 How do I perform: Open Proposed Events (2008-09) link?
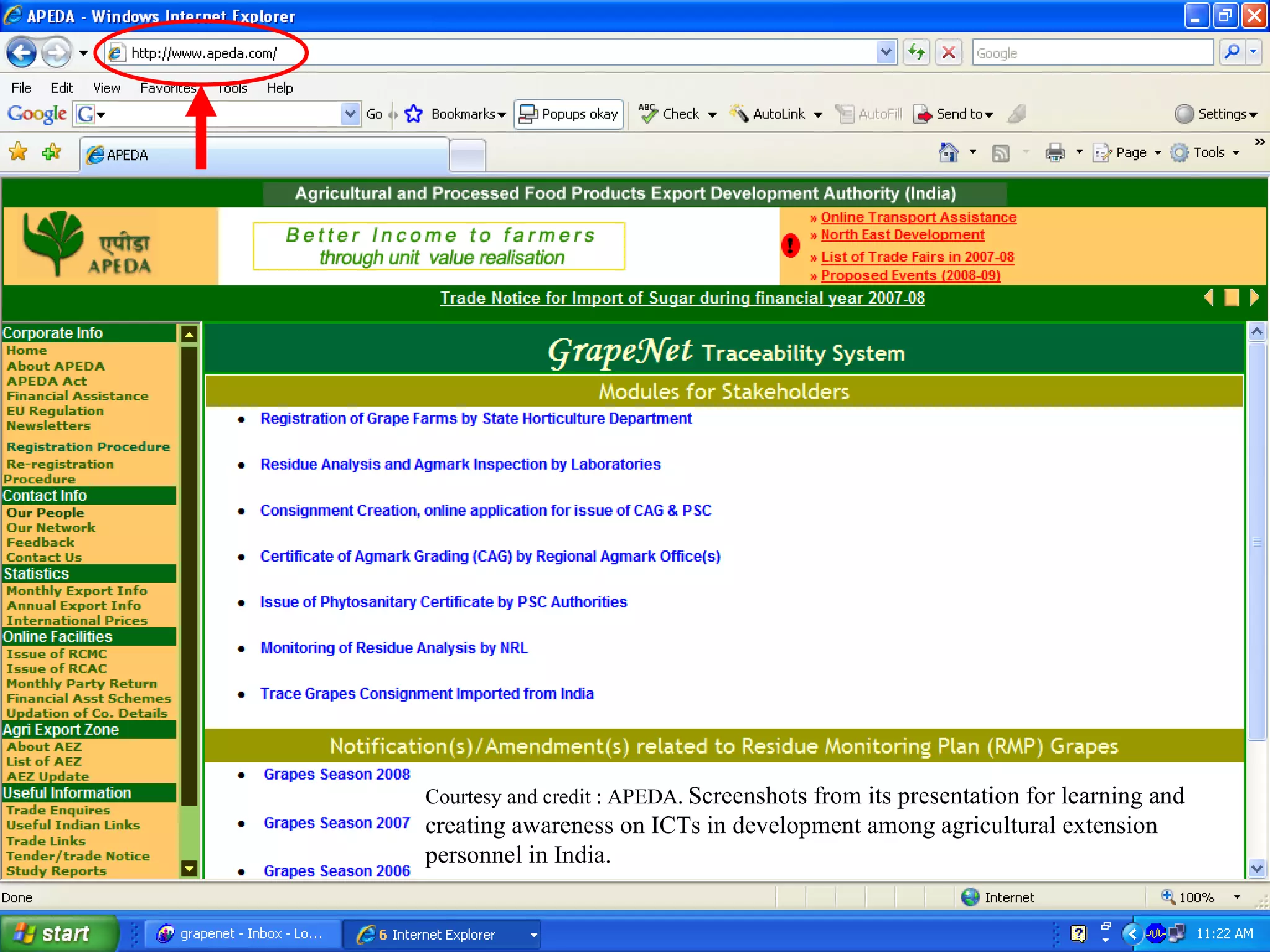click(x=910, y=275)
